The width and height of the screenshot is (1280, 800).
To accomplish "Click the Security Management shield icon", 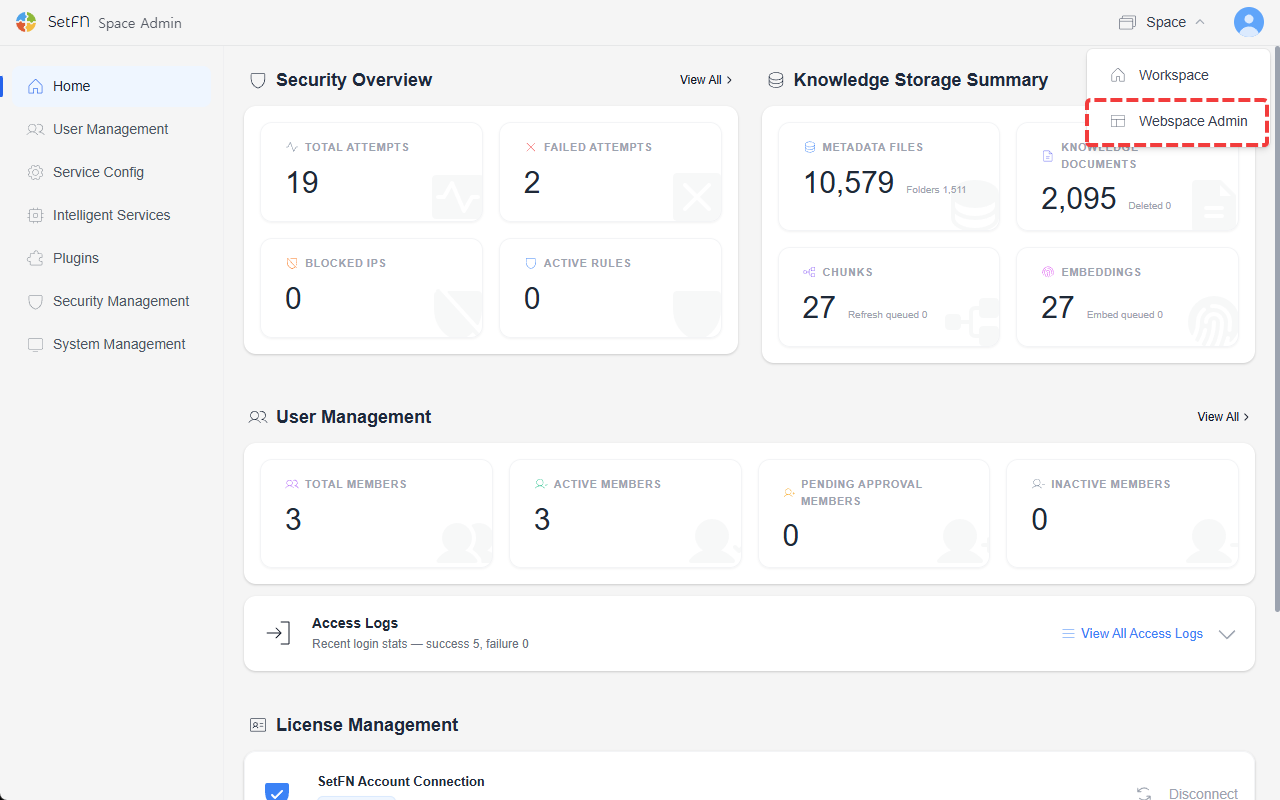I will tap(36, 301).
